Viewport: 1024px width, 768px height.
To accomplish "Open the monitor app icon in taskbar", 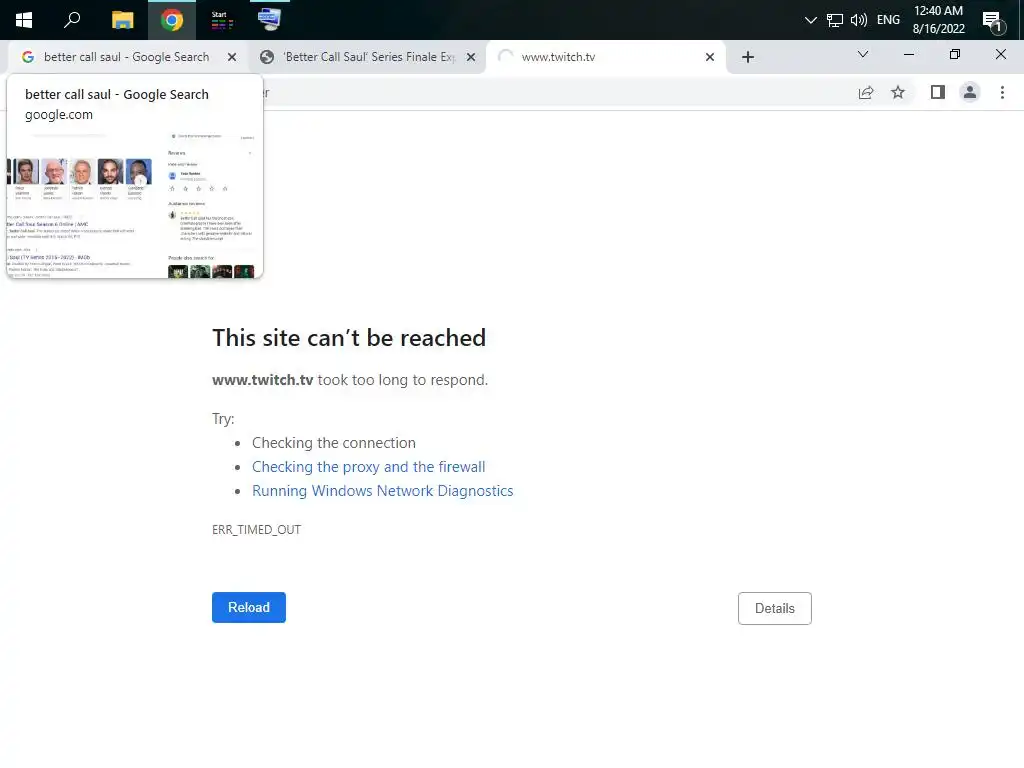I will point(269,19).
